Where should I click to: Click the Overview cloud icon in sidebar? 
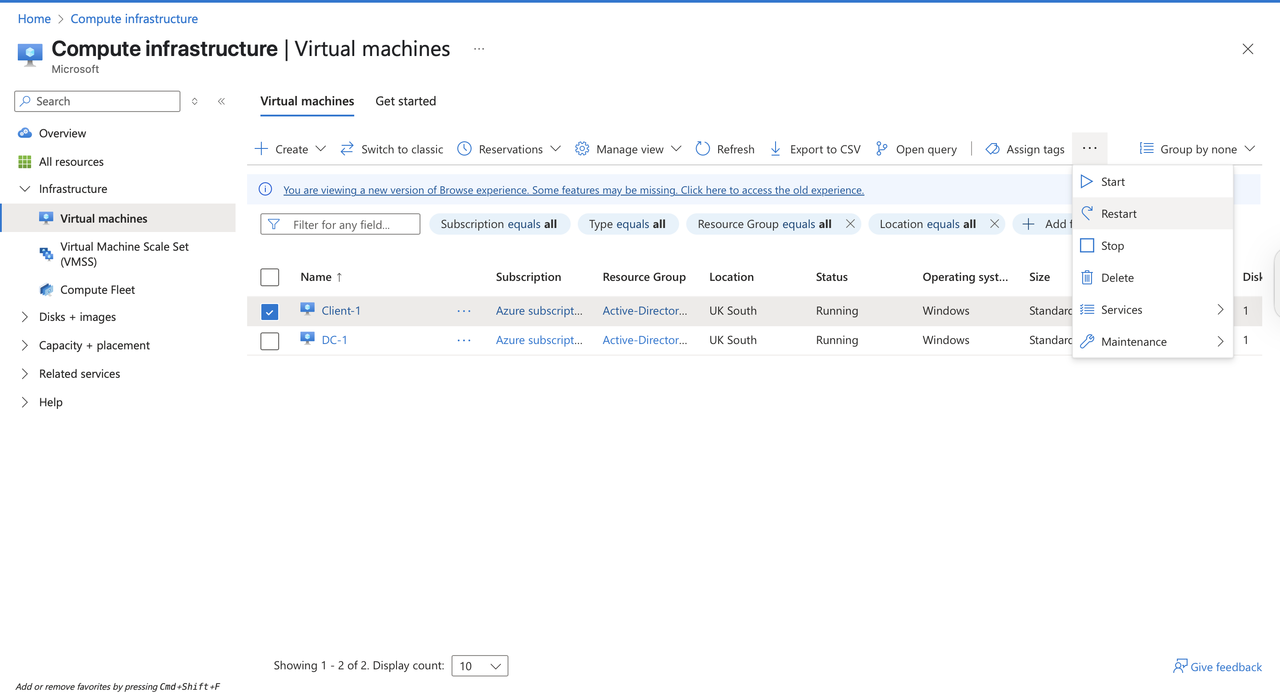(25, 133)
